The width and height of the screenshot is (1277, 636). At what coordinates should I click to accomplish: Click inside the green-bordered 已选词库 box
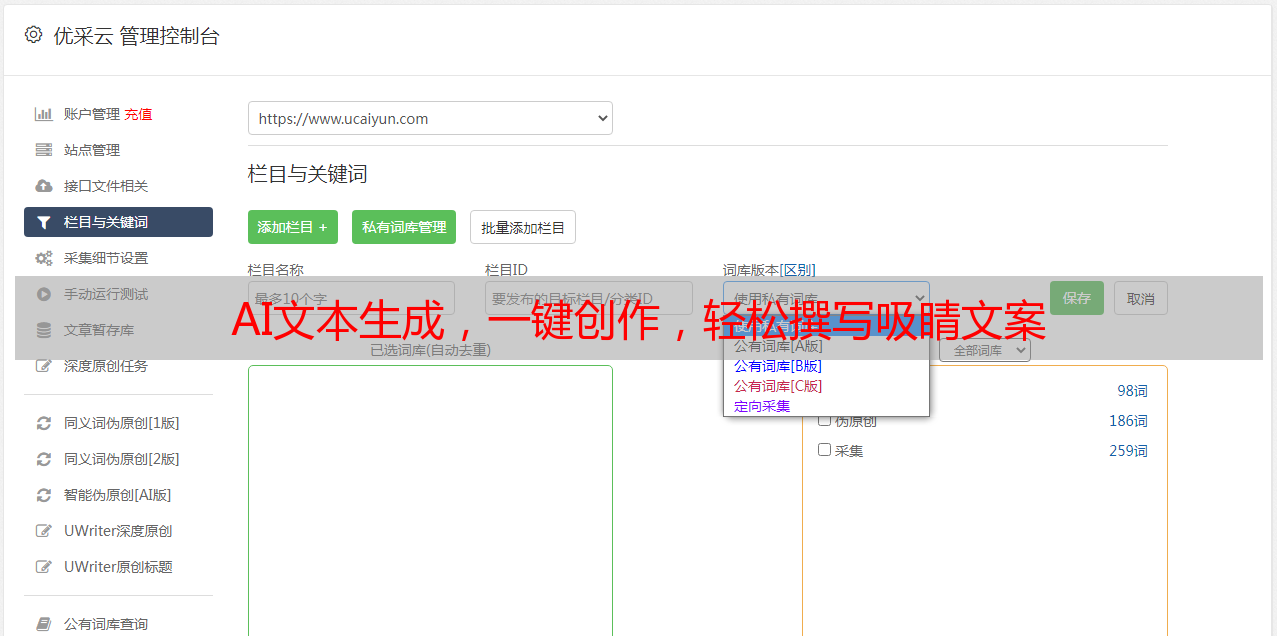[430, 500]
